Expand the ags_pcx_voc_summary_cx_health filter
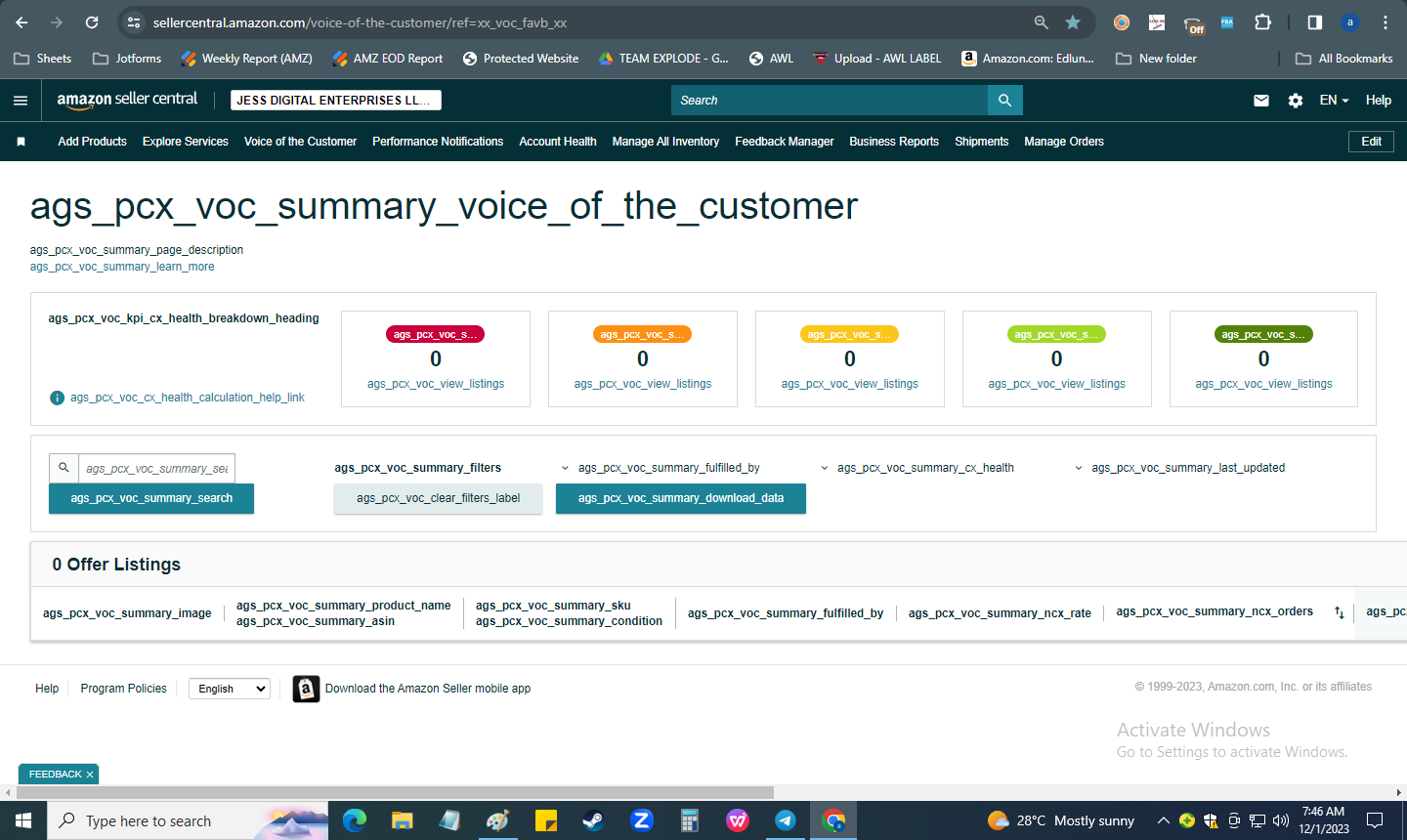1407x840 pixels. (917, 468)
